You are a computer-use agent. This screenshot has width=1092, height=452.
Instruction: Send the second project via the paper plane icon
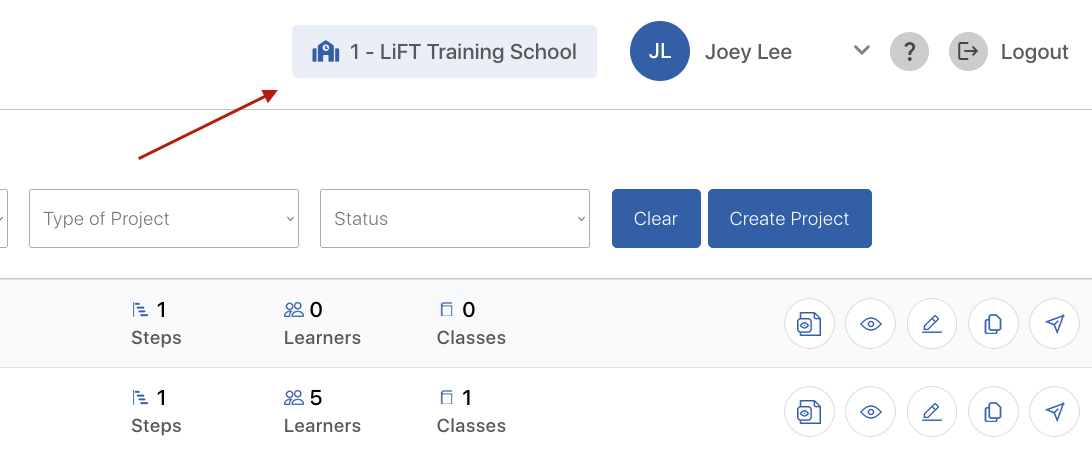click(x=1054, y=412)
